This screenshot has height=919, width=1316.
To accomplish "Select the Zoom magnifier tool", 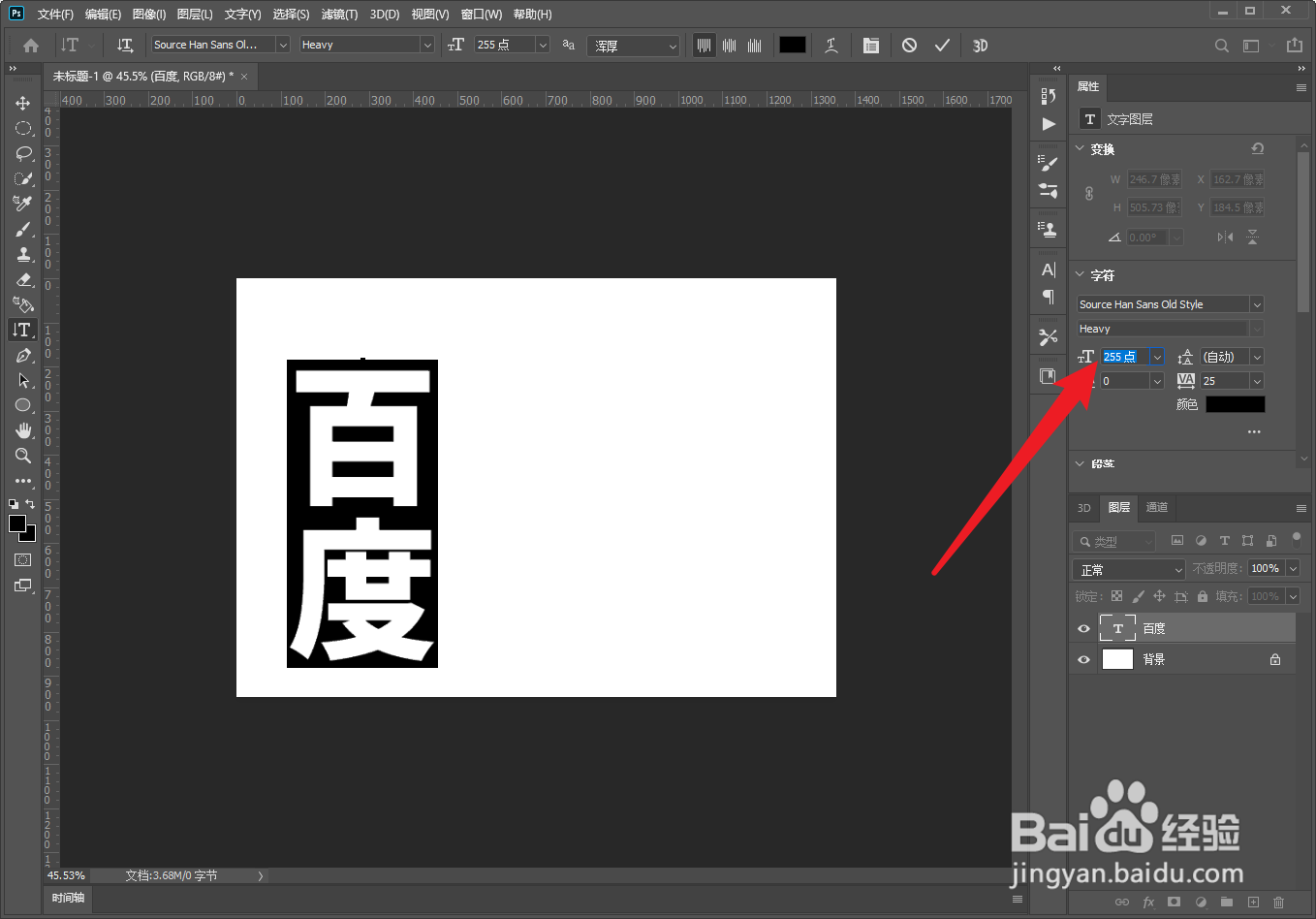I will coord(23,456).
